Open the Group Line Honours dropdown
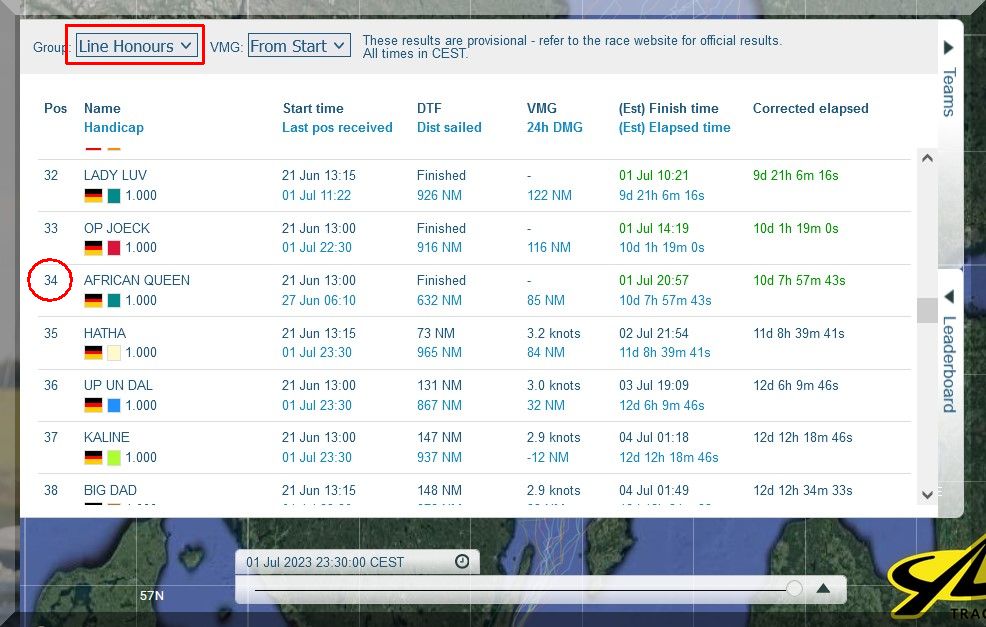986x627 pixels. pos(135,46)
